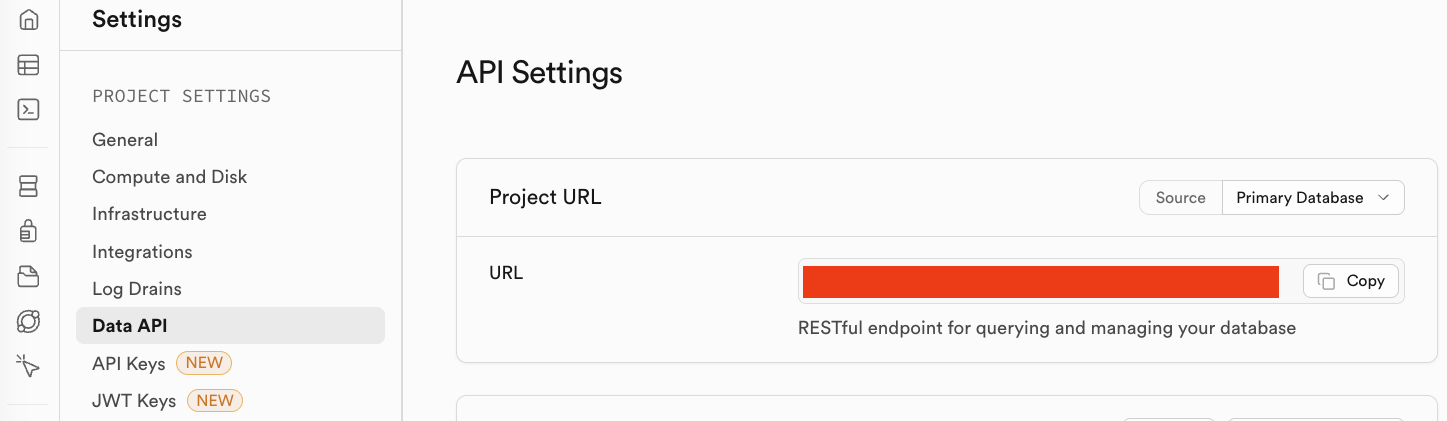The image size is (1447, 421).
Task: Open the Authentication lock icon
Action: click(x=29, y=231)
